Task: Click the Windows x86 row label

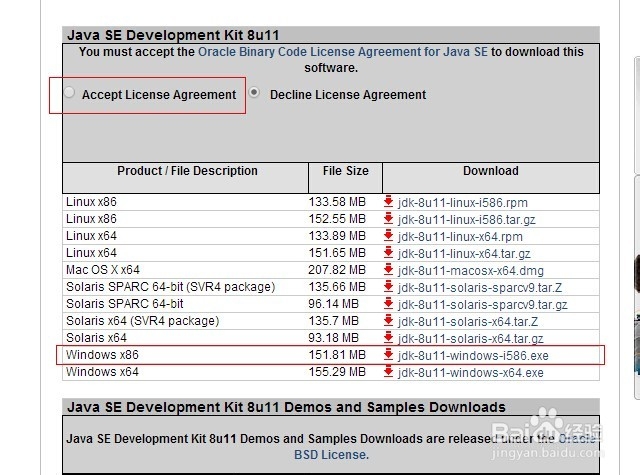Action: coord(102,355)
